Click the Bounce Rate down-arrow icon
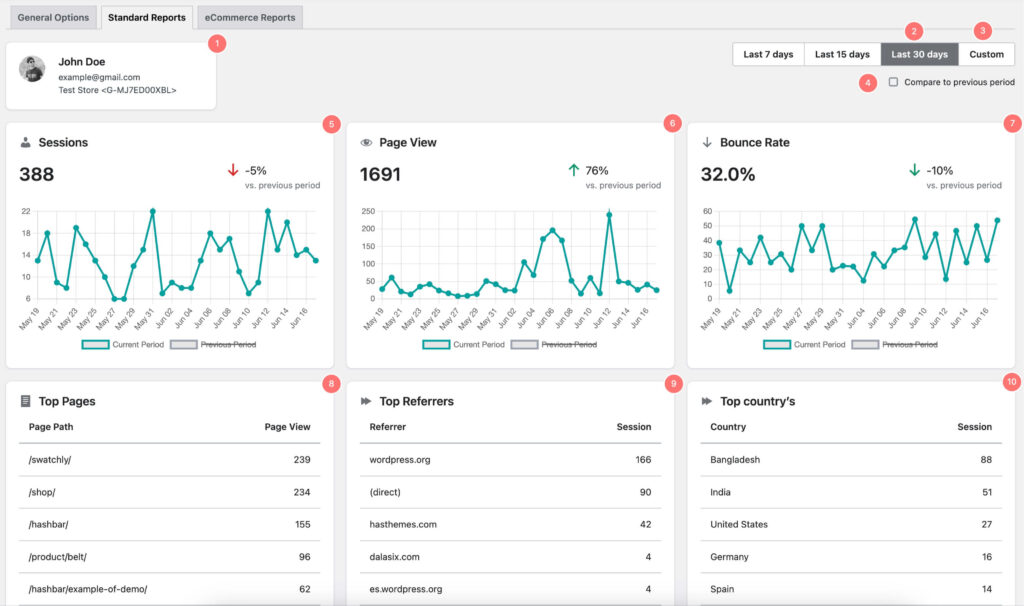Screen dimensions: 1024x606 click(x=707, y=143)
